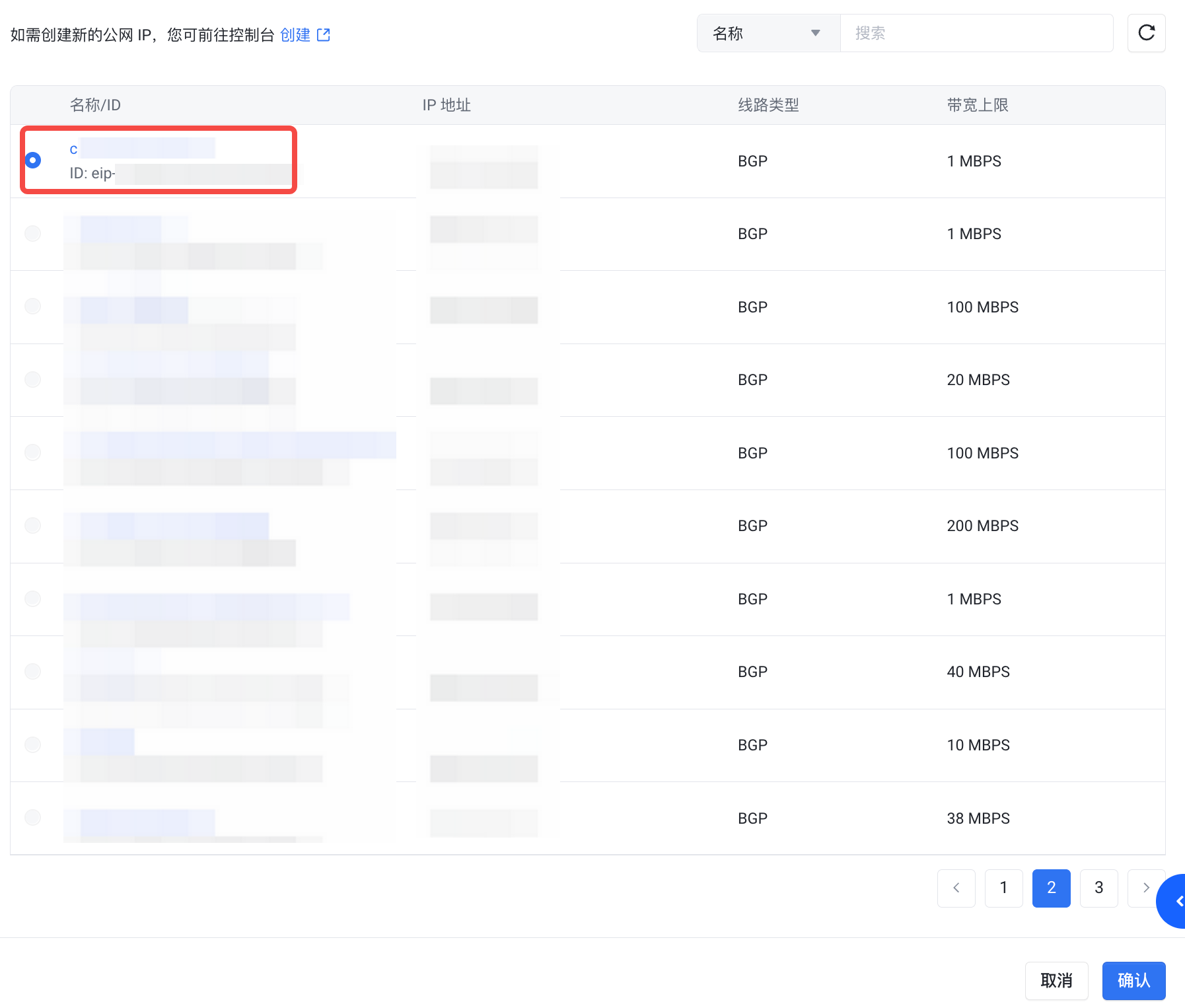Image resolution: width=1185 pixels, height=1008 pixels.
Task: Select the radio button of the first eip row
Action: point(33,160)
